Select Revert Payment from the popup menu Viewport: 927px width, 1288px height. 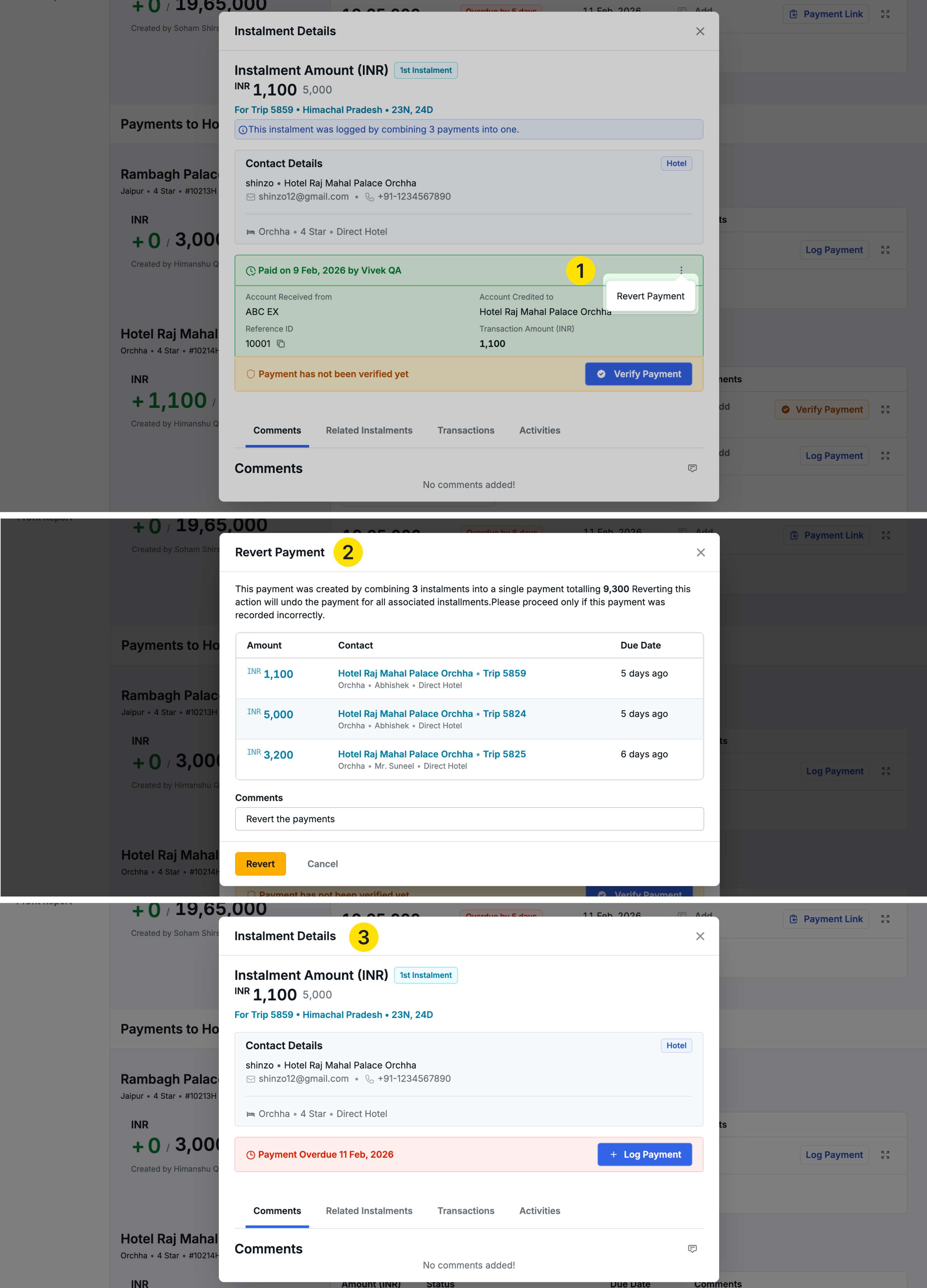point(650,297)
